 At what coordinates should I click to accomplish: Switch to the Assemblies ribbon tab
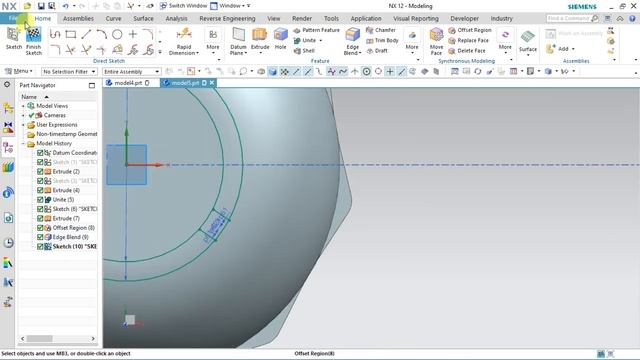pyautogui.click(x=78, y=18)
